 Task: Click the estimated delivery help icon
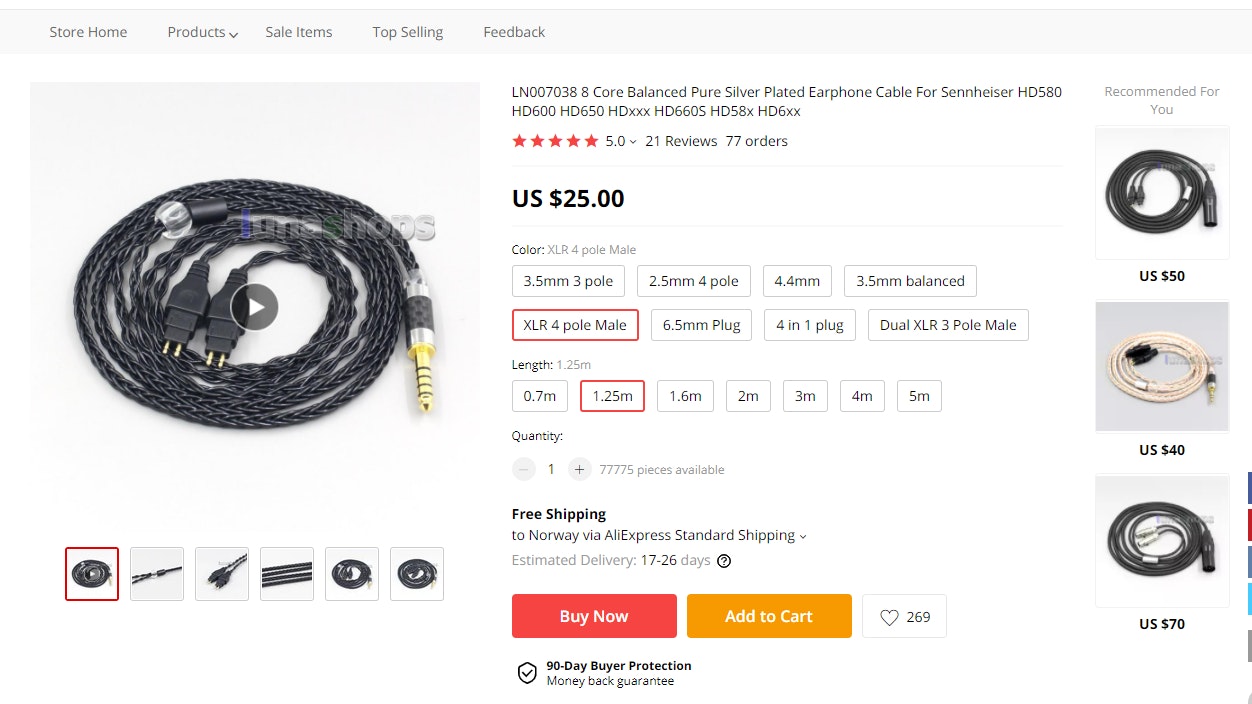point(724,561)
